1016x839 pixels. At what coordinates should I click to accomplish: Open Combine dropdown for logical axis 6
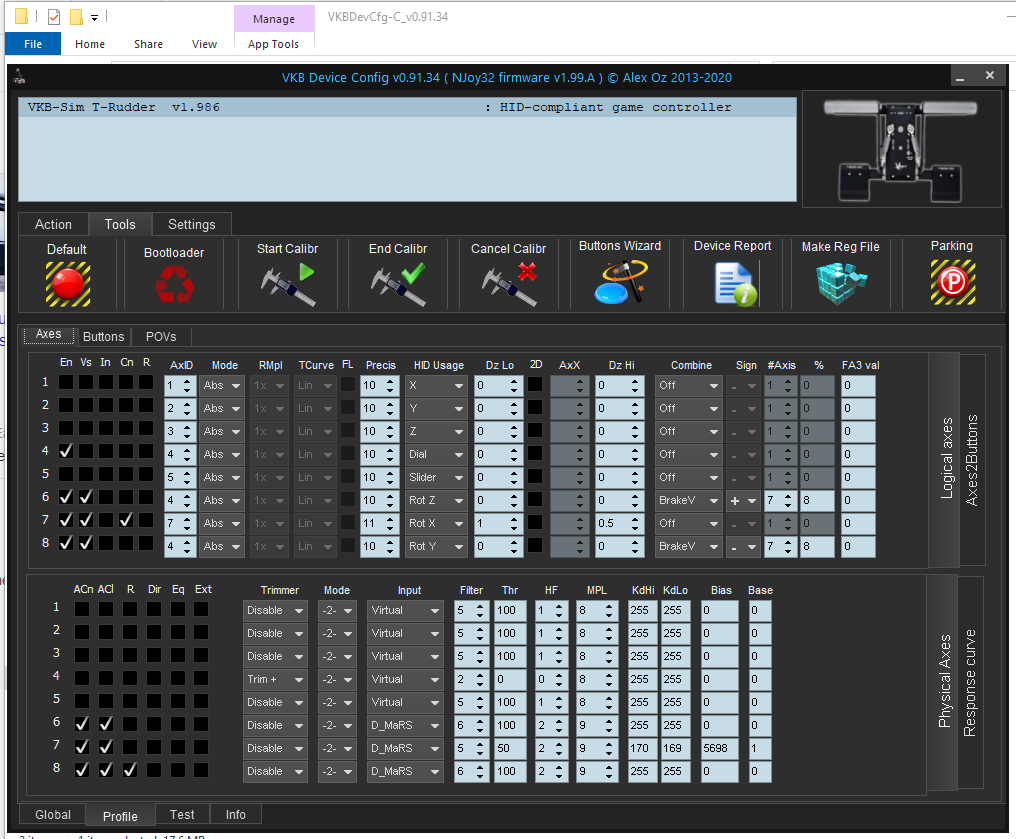click(x=688, y=501)
